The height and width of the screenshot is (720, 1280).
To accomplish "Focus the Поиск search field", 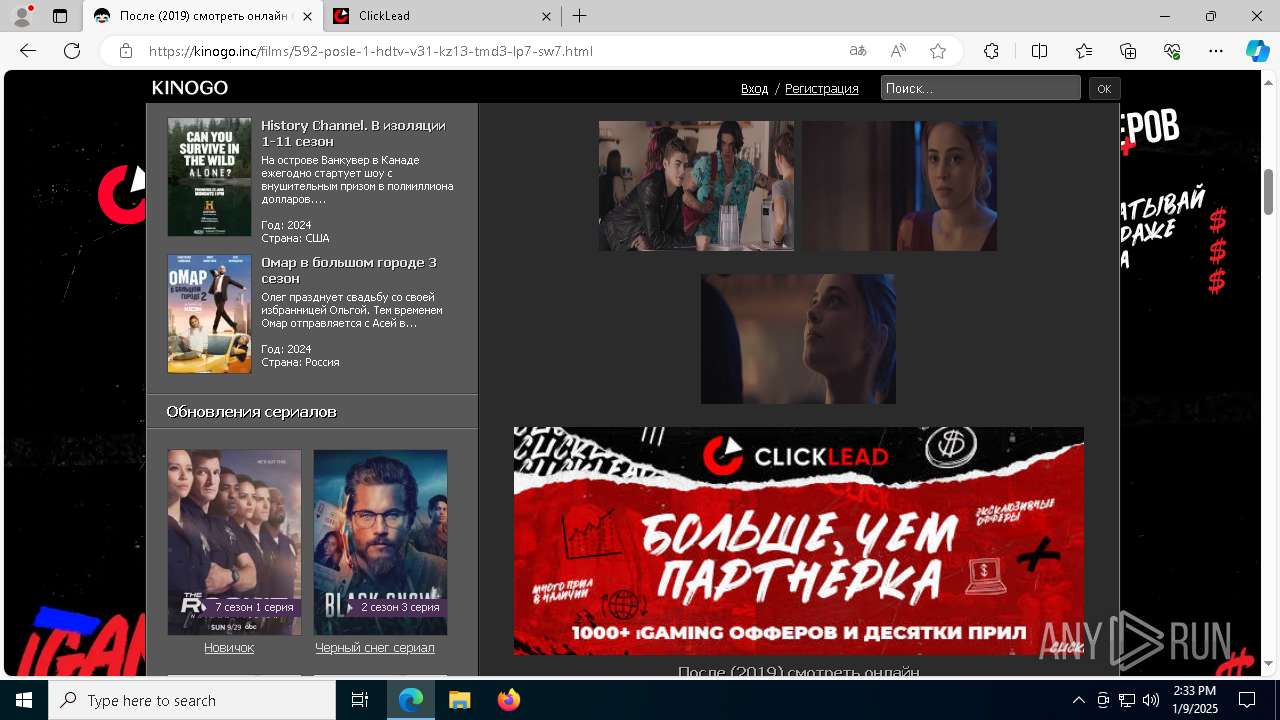I will click(981, 88).
